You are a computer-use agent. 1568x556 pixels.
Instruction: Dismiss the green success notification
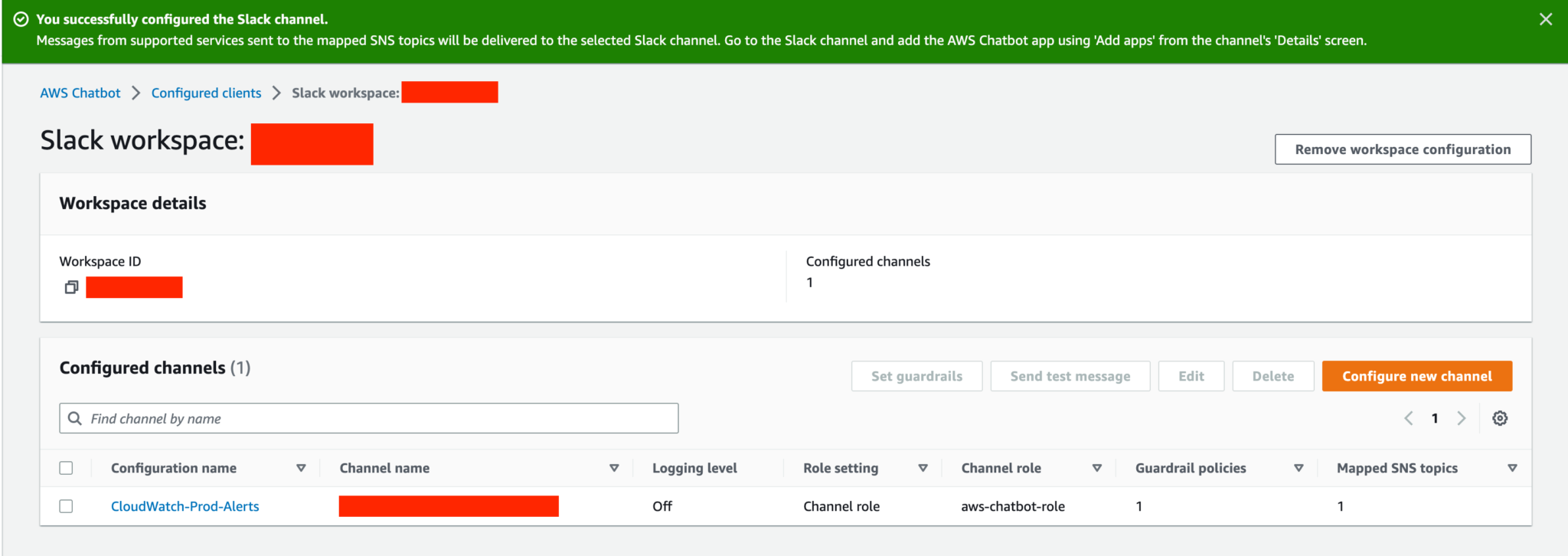tap(1546, 19)
